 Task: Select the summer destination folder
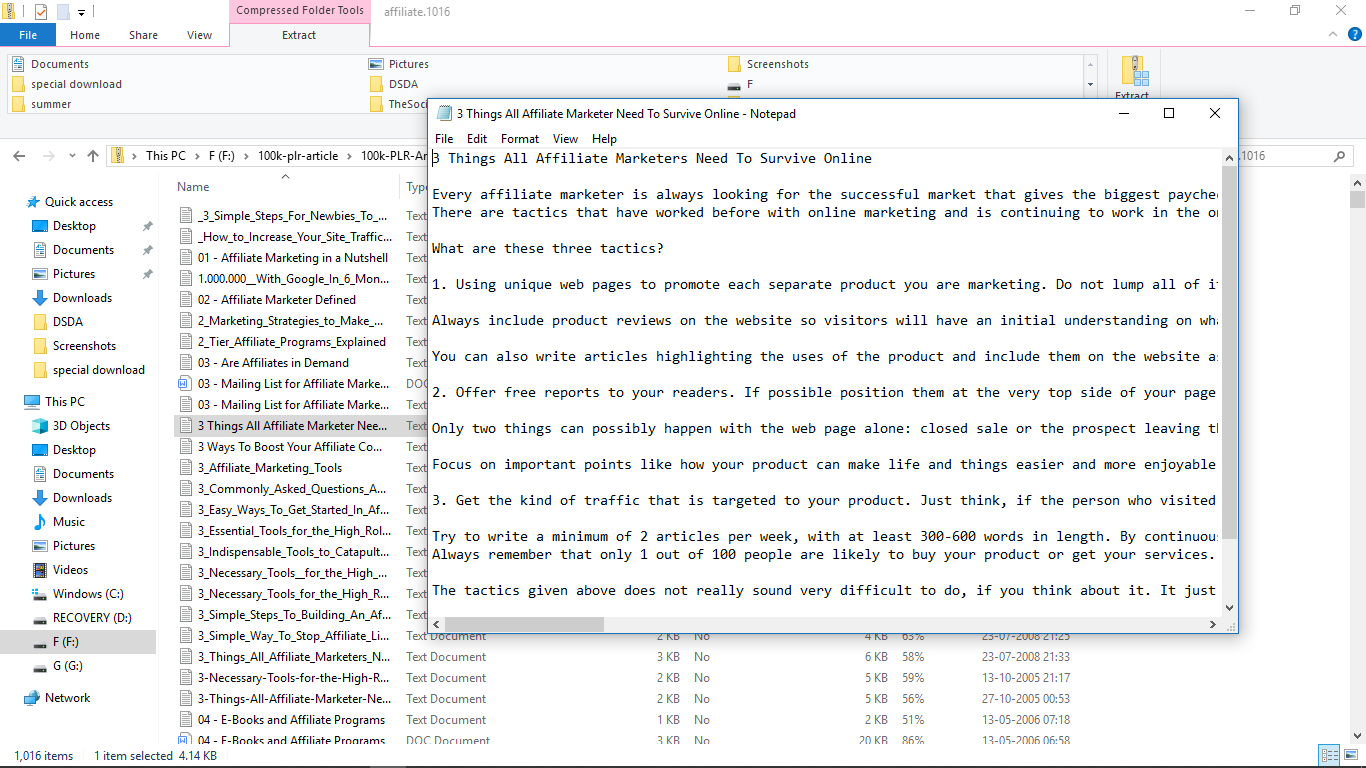[51, 104]
